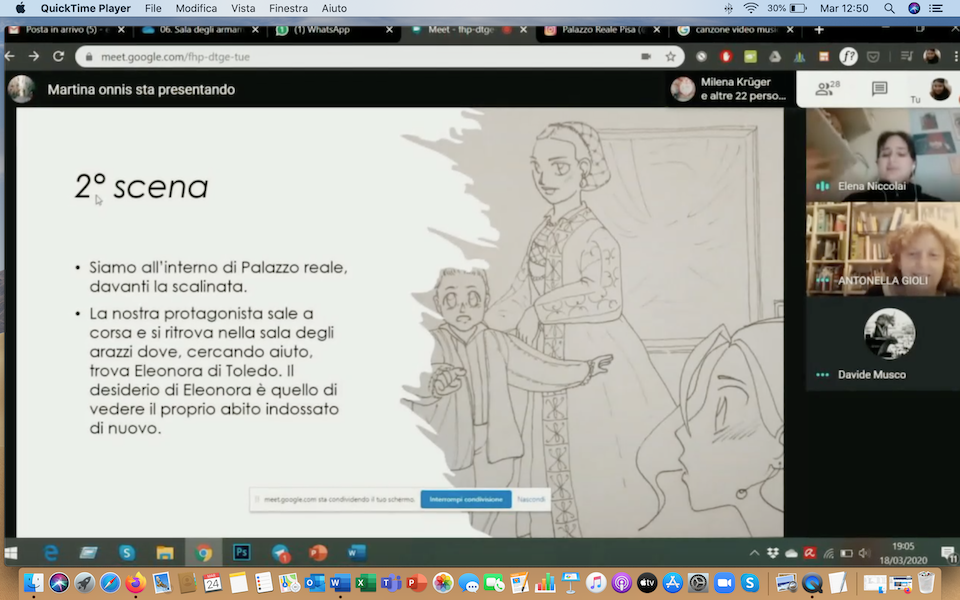Open the Finestra menu

click(288, 8)
